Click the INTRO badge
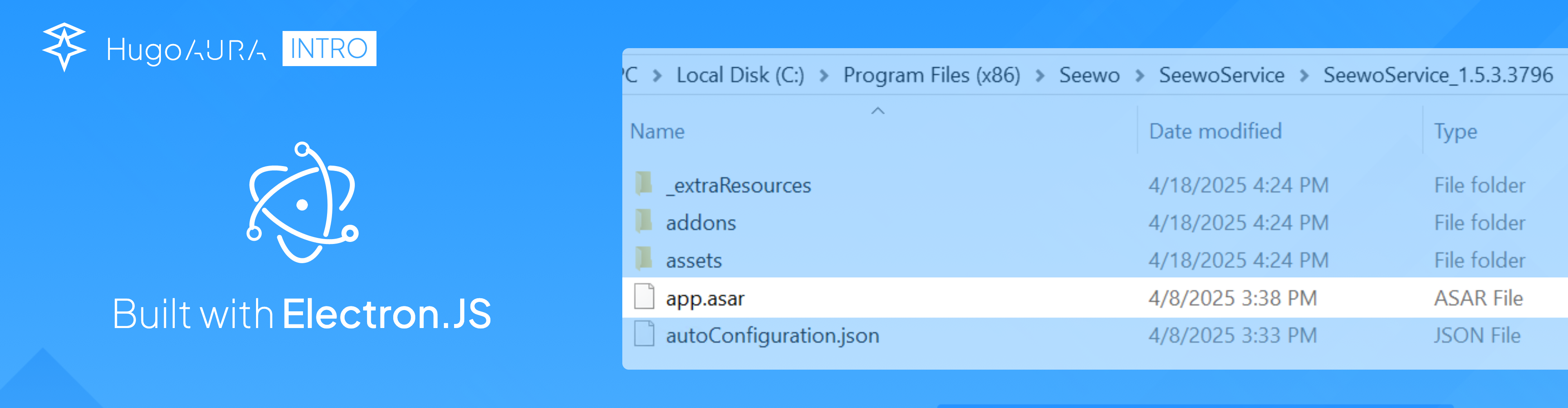This screenshot has height=408, width=1568. pos(329,49)
